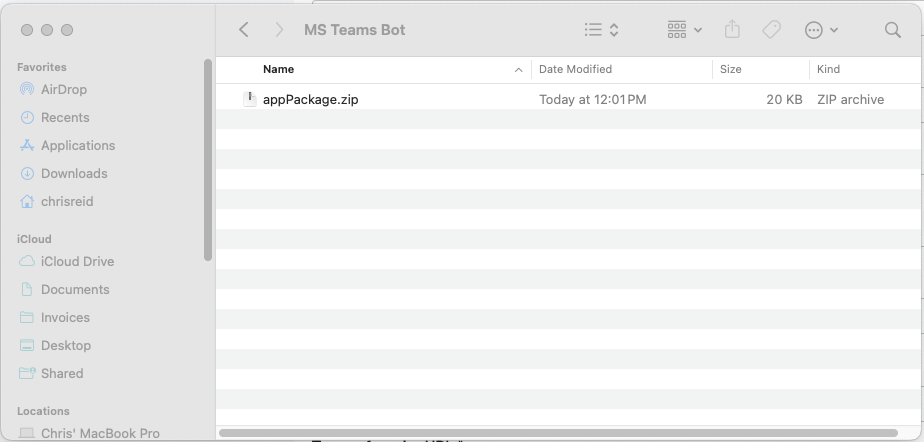This screenshot has height=442, width=924.
Task: Click the Recents clock icon
Action: 27,117
